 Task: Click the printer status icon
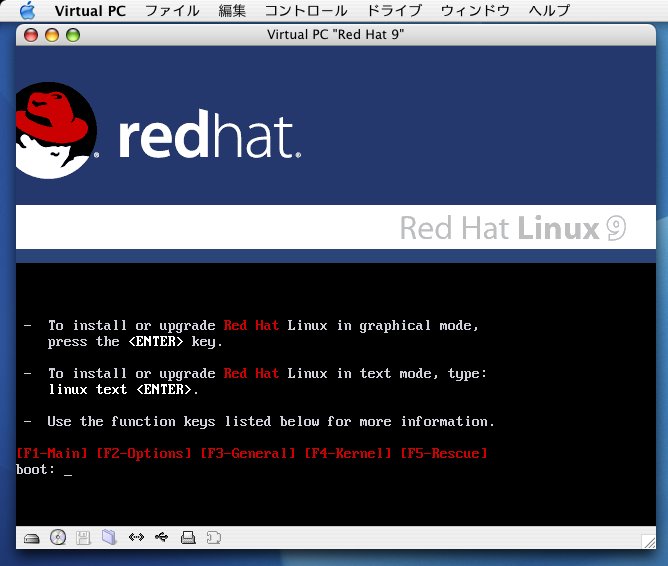pyautogui.click(x=188, y=537)
